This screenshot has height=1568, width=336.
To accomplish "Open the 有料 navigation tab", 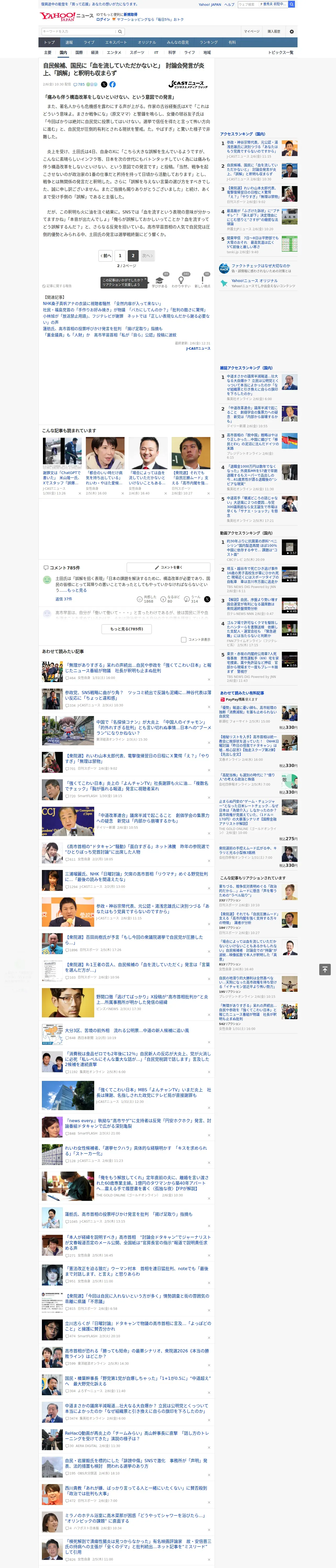I will point(232,42).
